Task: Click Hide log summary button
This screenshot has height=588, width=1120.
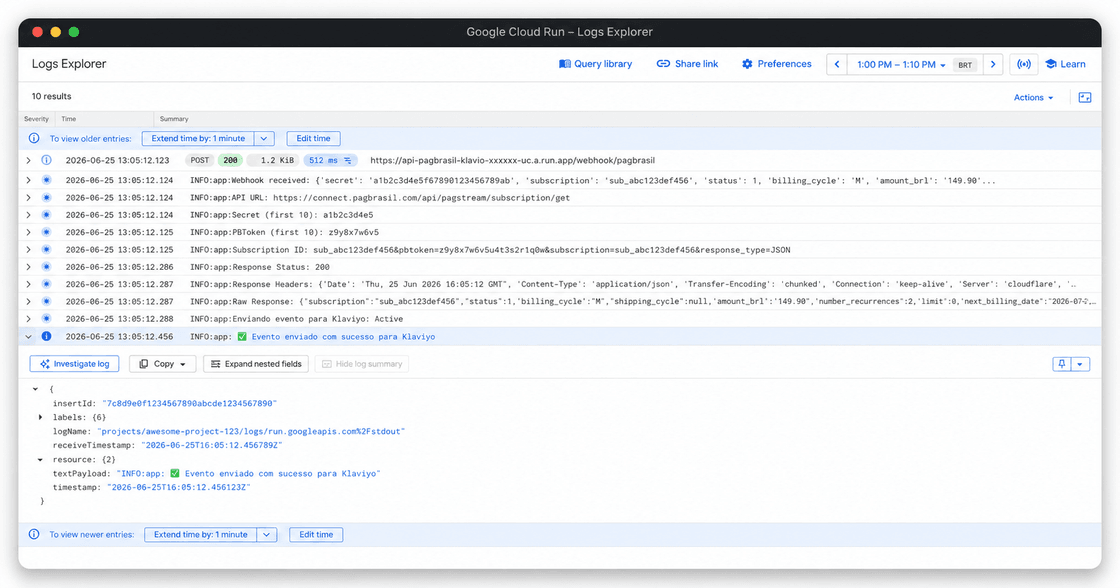Action: [362, 364]
